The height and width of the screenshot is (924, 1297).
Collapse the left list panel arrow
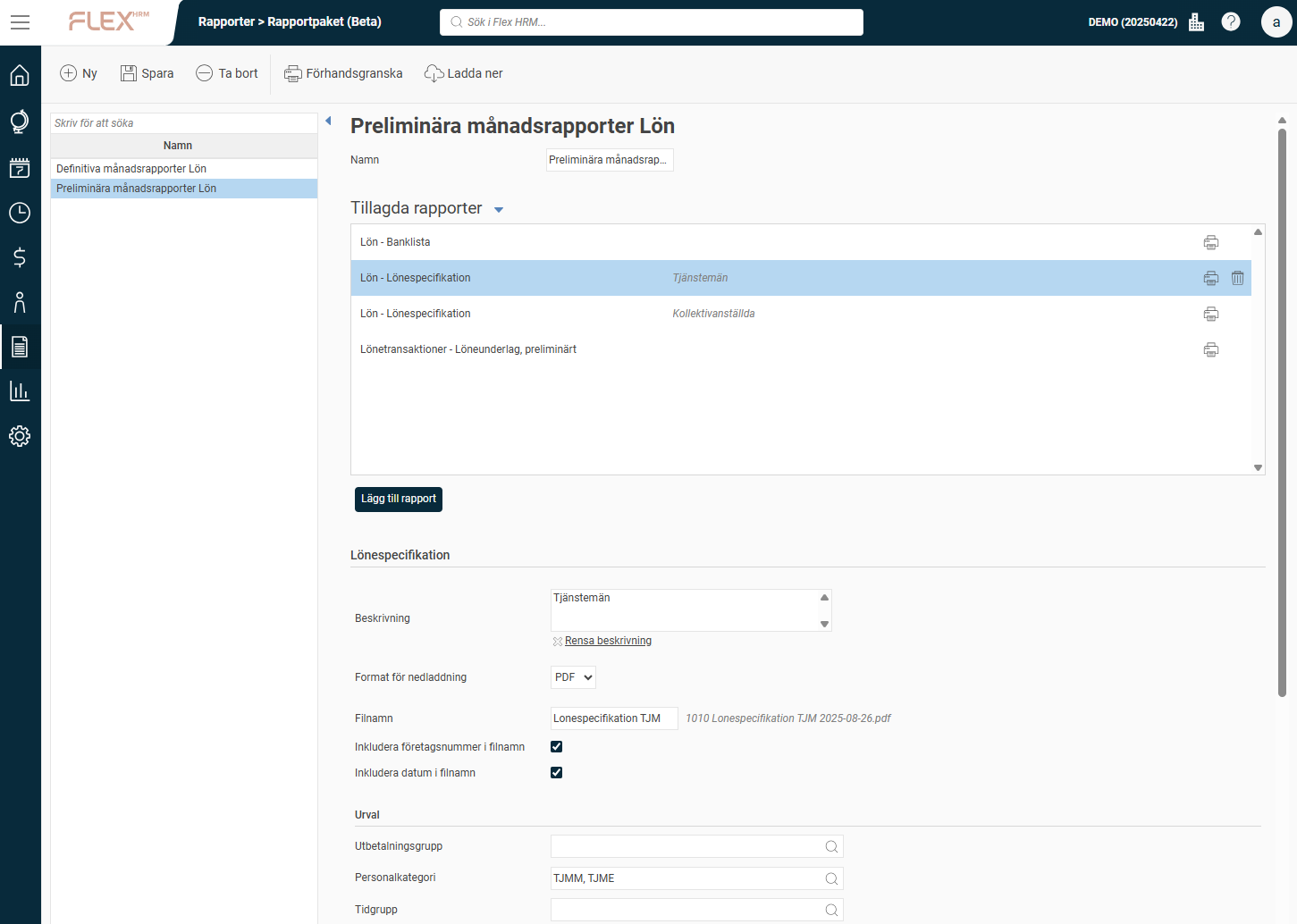pyautogui.click(x=328, y=122)
